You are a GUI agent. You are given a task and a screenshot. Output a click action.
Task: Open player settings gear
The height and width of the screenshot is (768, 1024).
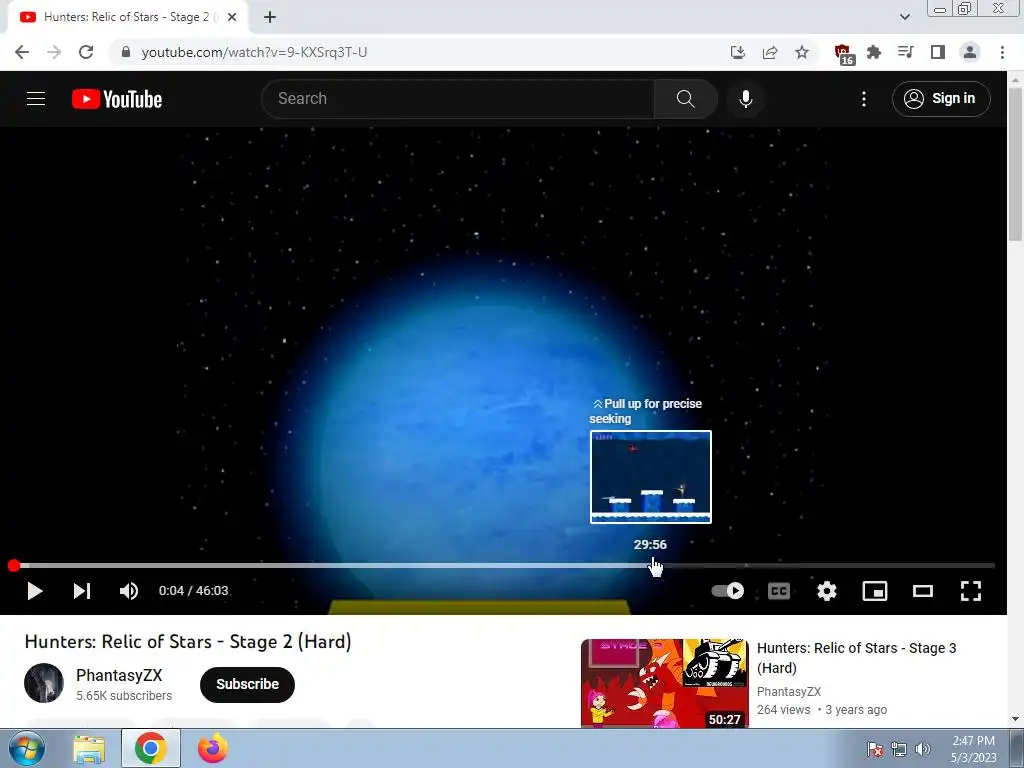coord(827,591)
